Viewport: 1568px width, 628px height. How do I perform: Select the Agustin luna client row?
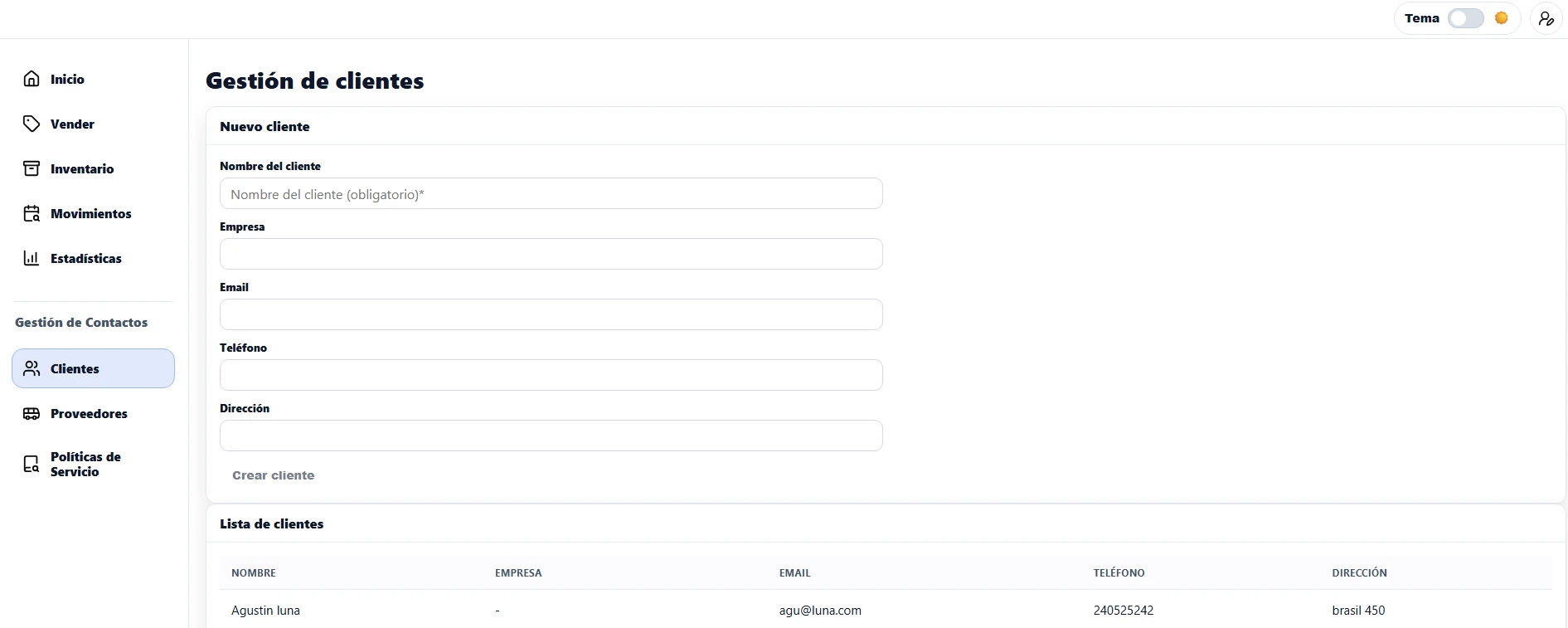coord(266,611)
